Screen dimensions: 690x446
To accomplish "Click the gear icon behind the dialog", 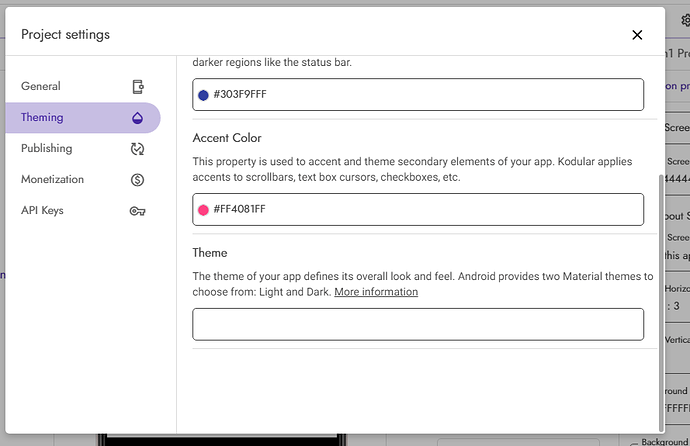I will pos(685,20).
